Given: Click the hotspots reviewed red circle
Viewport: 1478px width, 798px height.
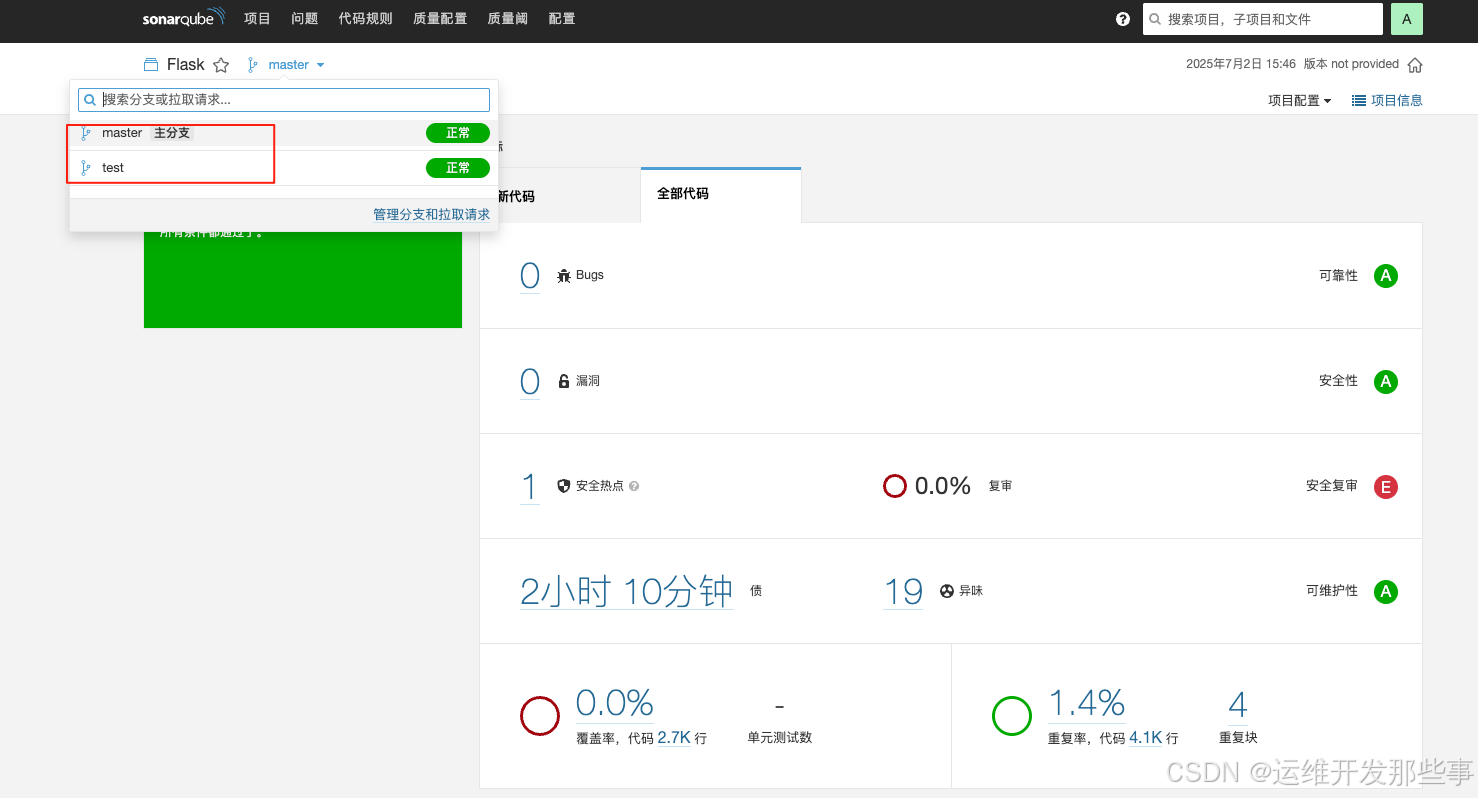Looking at the screenshot, I should (x=894, y=486).
